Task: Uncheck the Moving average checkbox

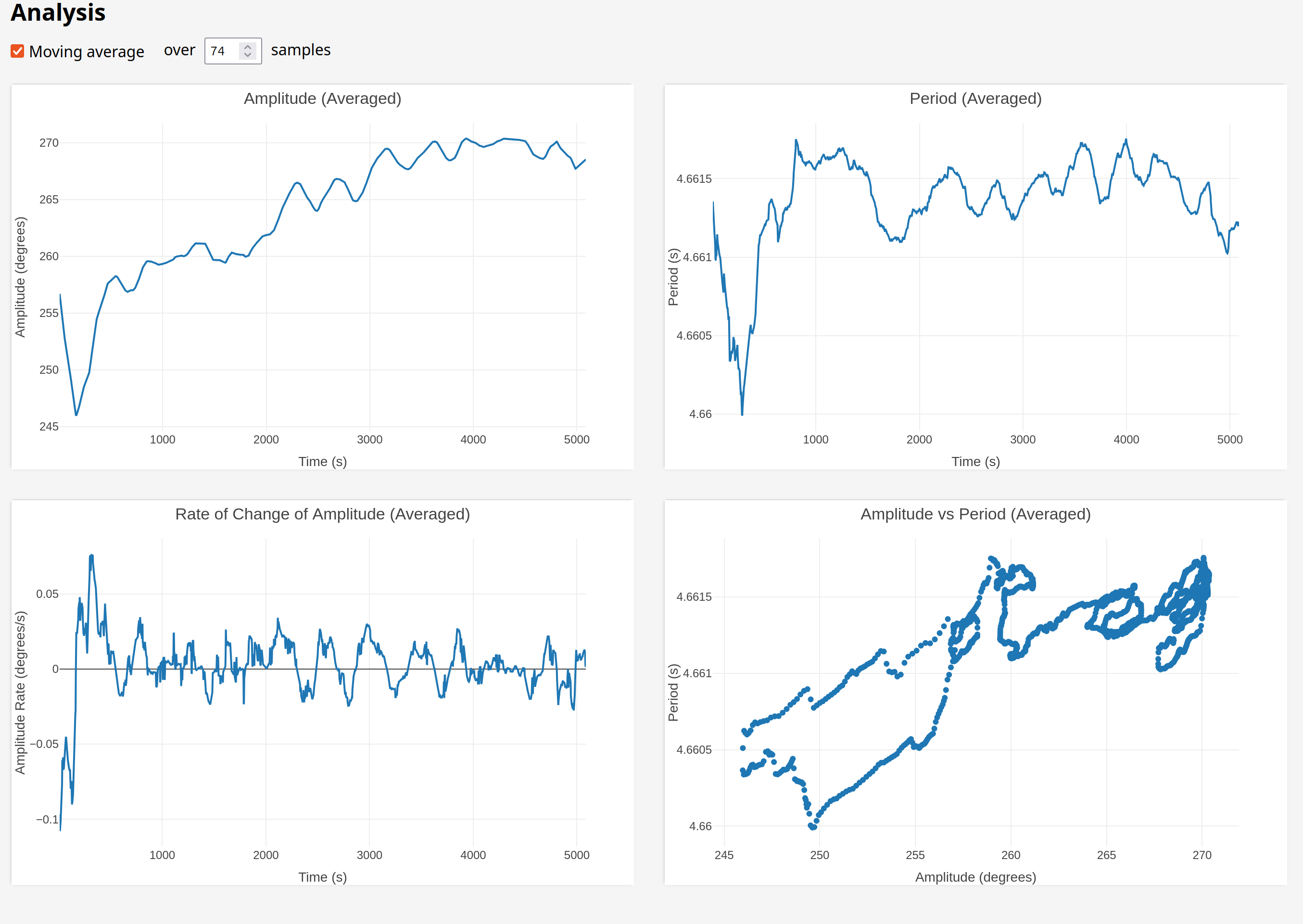Action: click(17, 51)
